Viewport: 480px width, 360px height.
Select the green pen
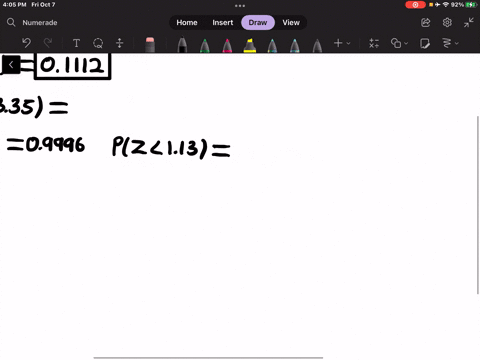point(205,45)
